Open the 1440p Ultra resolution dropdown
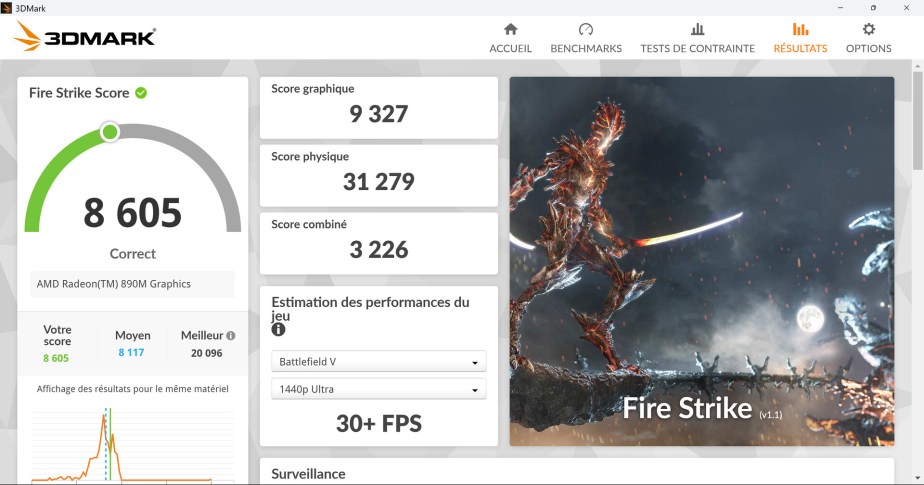The width and height of the screenshot is (924, 485). (x=378, y=389)
